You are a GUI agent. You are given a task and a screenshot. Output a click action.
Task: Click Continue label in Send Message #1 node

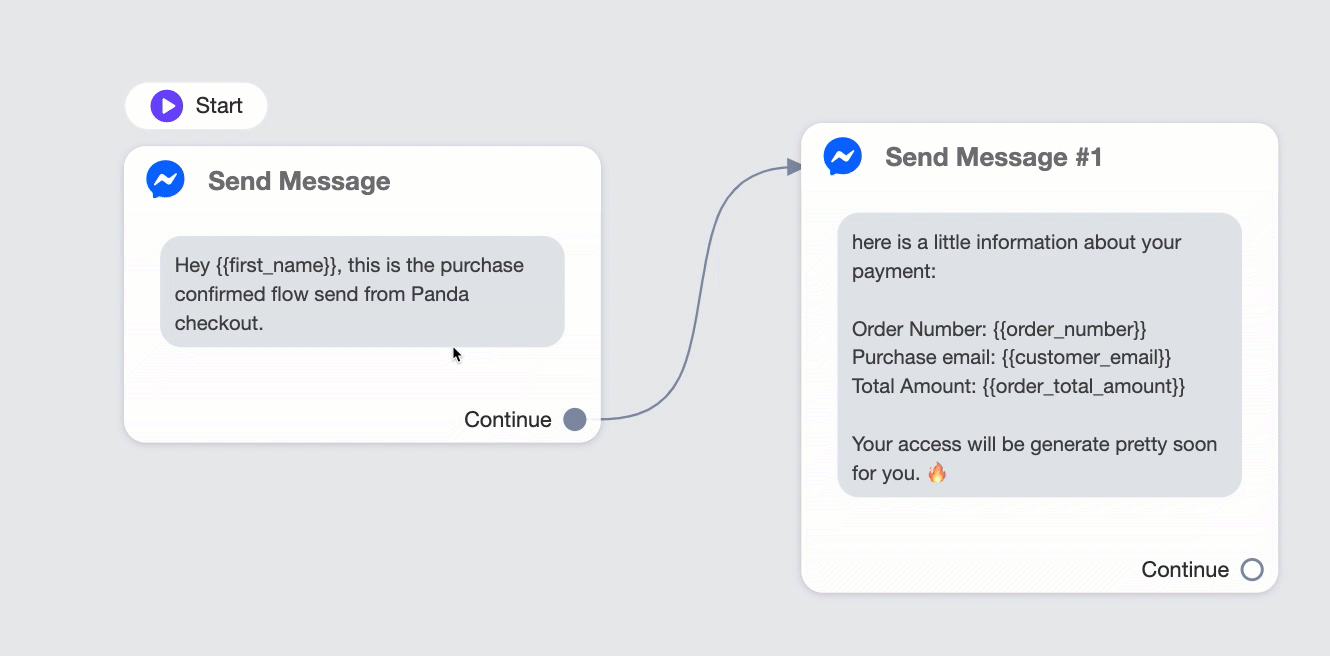pos(1185,569)
